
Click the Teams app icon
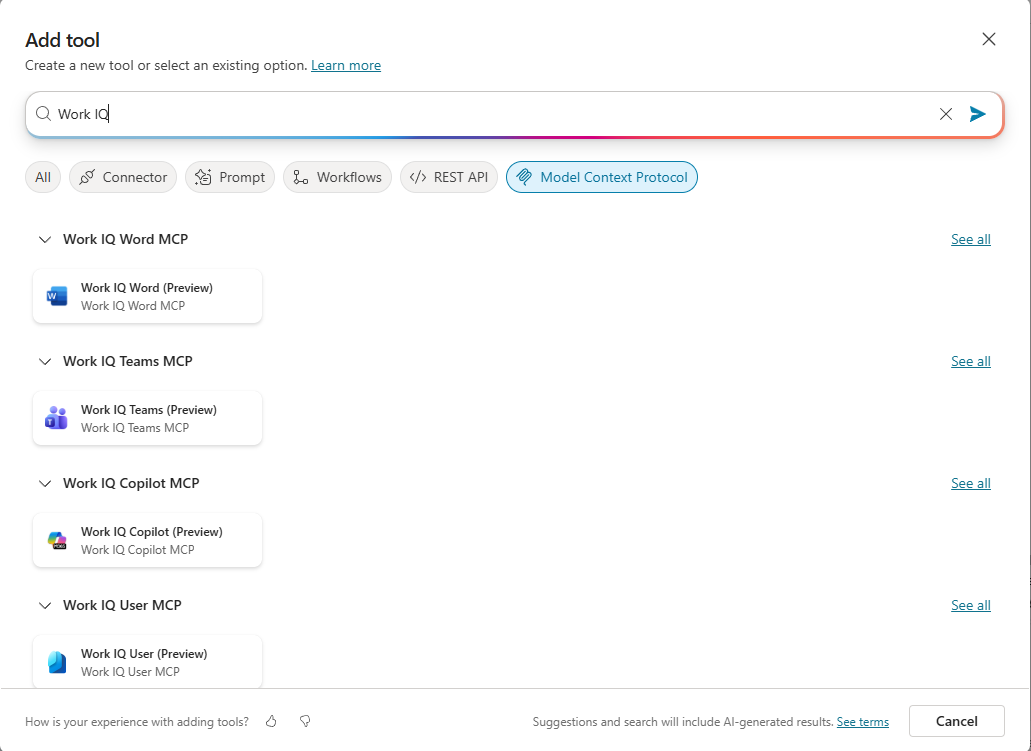point(57,418)
